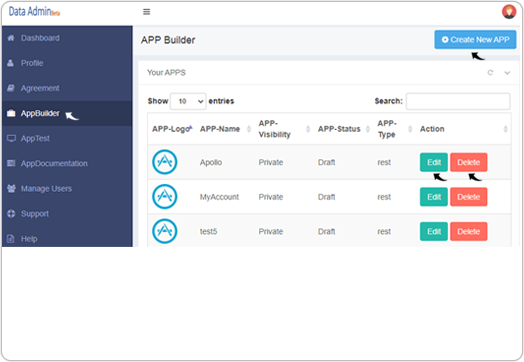Sort by APP-Type column
The image size is (524, 362).
pos(394,129)
